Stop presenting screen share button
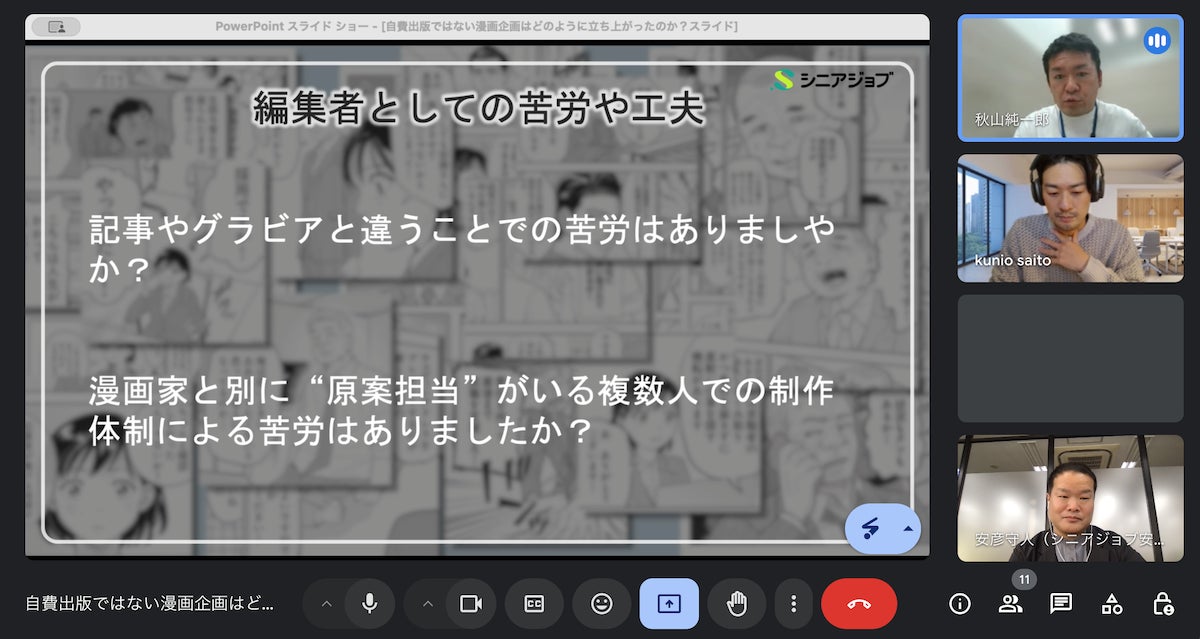Viewport: 1200px width, 639px height. [x=669, y=603]
